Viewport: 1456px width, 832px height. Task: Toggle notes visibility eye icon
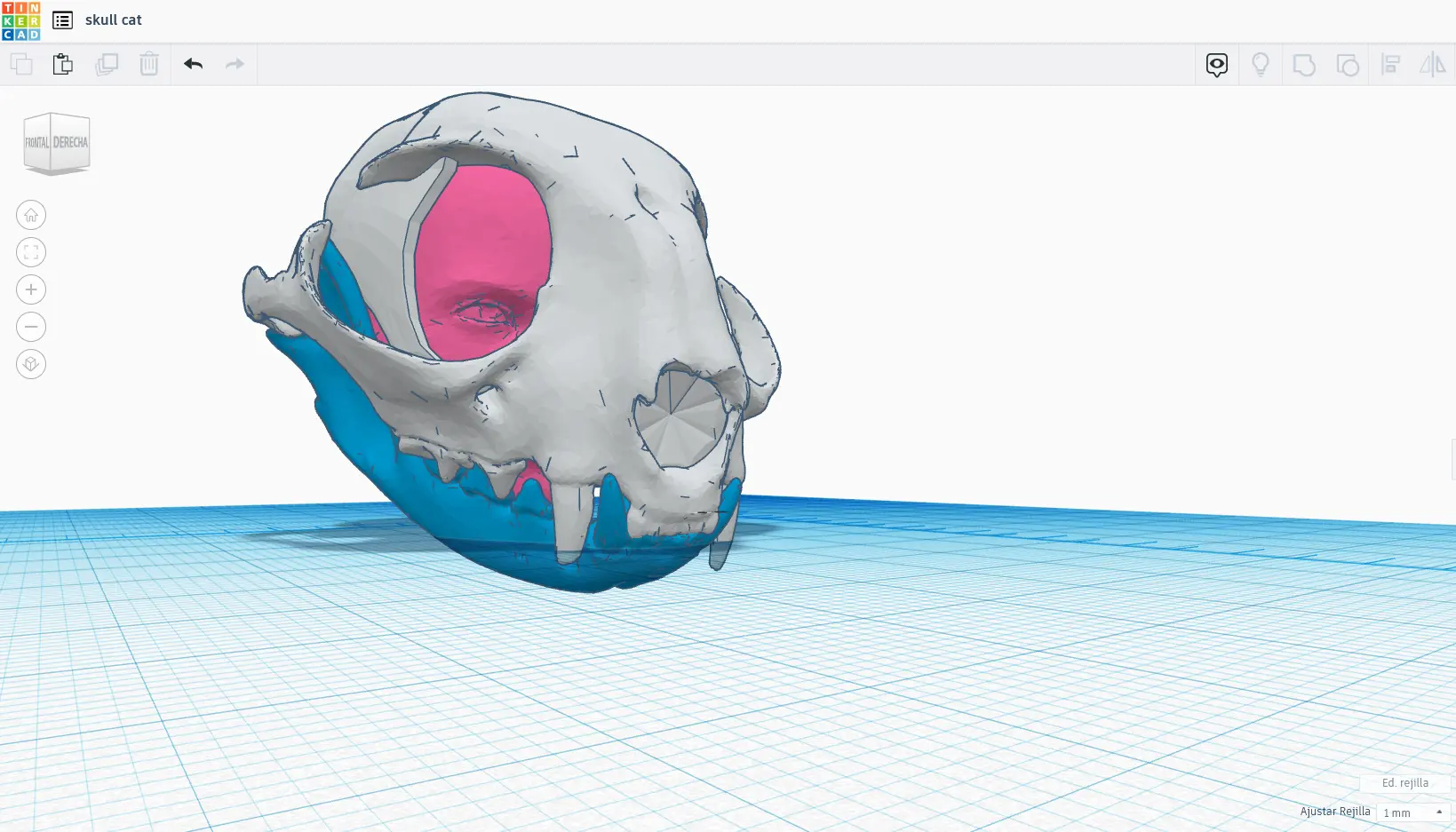click(1216, 65)
